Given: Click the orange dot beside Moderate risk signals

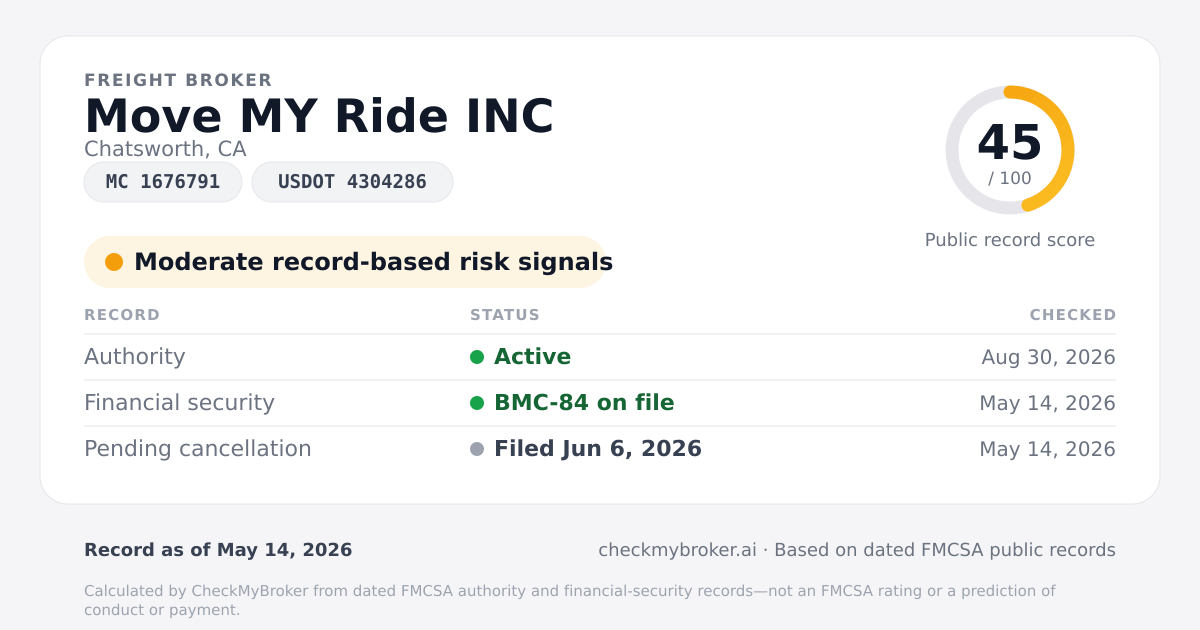Looking at the screenshot, I should [114, 262].
